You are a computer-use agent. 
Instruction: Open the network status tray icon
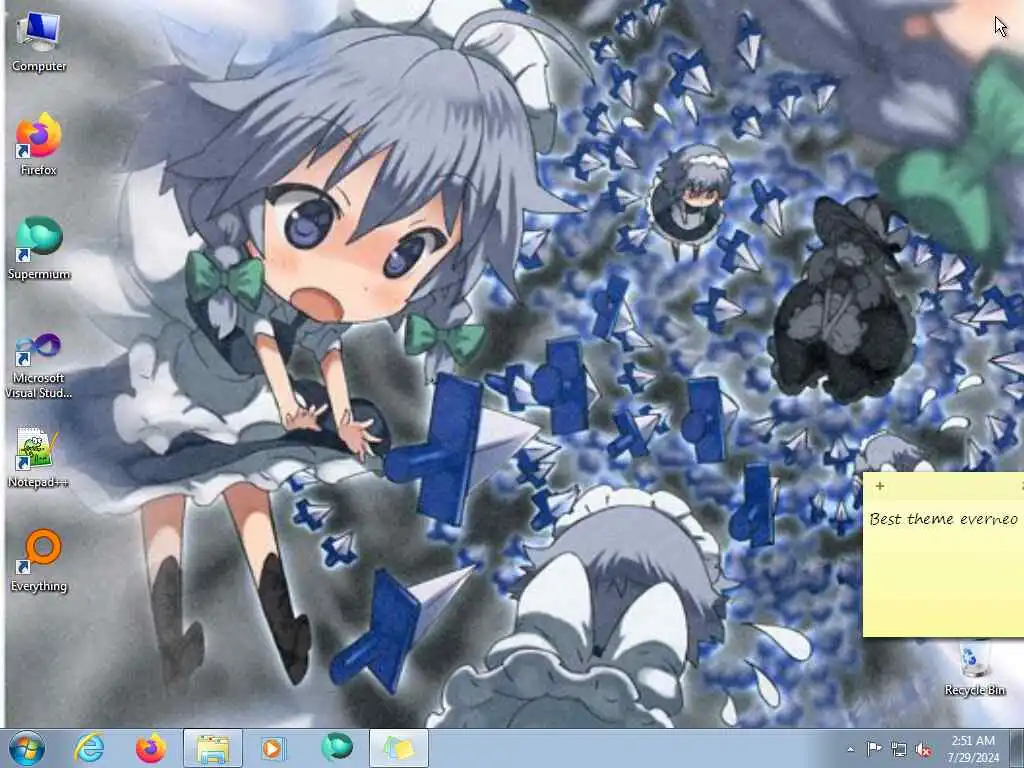click(x=899, y=750)
